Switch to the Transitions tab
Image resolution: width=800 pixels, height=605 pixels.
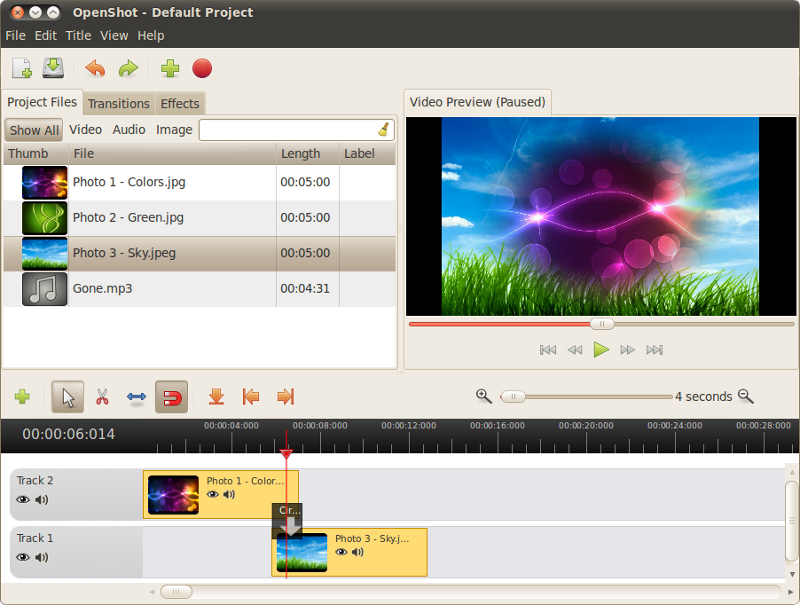[x=118, y=103]
